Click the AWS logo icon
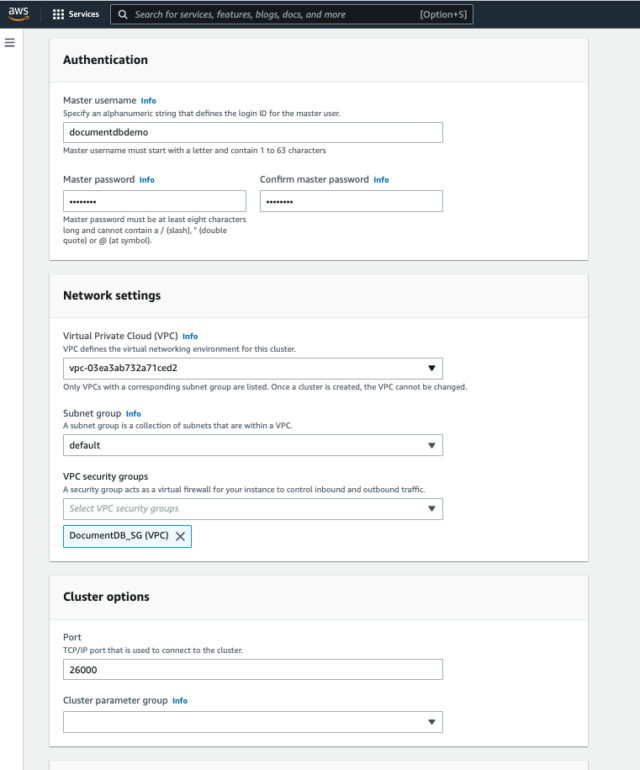Screen dimensions: 640x770 (x=19, y=14)
